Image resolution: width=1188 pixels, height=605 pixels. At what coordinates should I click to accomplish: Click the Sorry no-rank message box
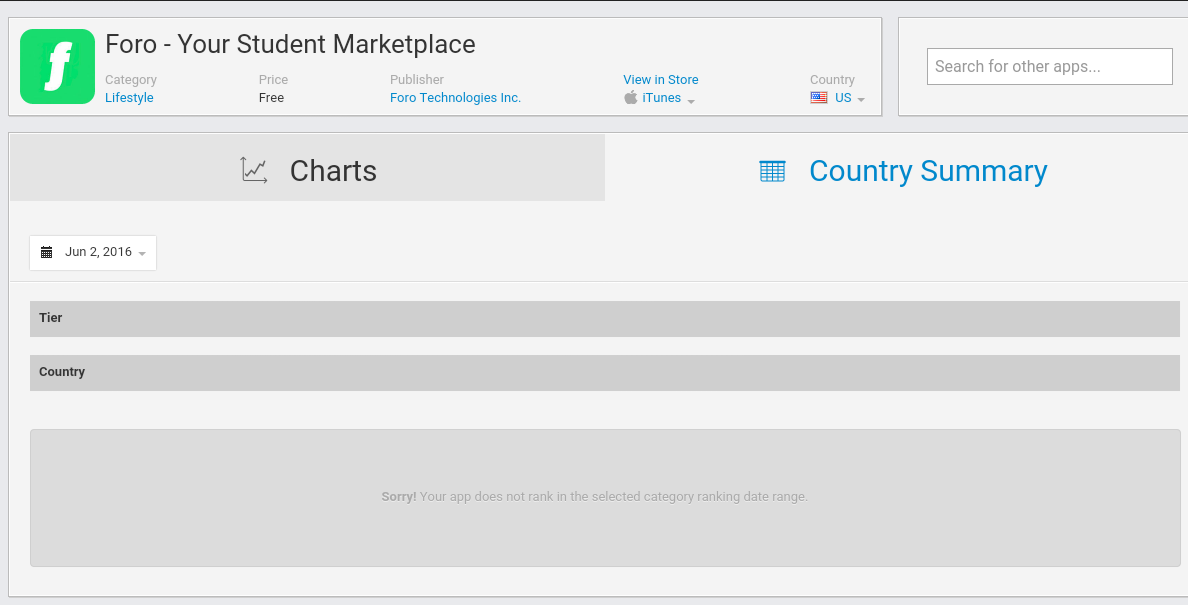point(604,497)
